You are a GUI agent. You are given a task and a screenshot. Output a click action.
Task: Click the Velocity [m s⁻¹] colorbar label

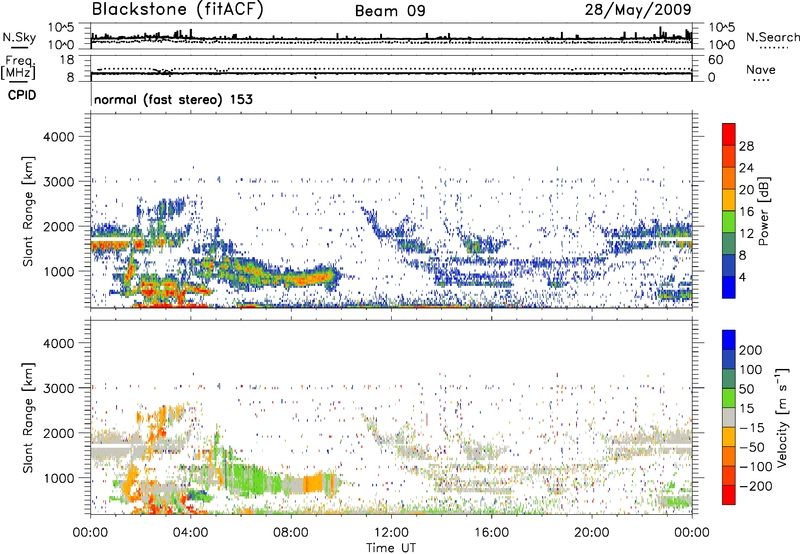782,417
